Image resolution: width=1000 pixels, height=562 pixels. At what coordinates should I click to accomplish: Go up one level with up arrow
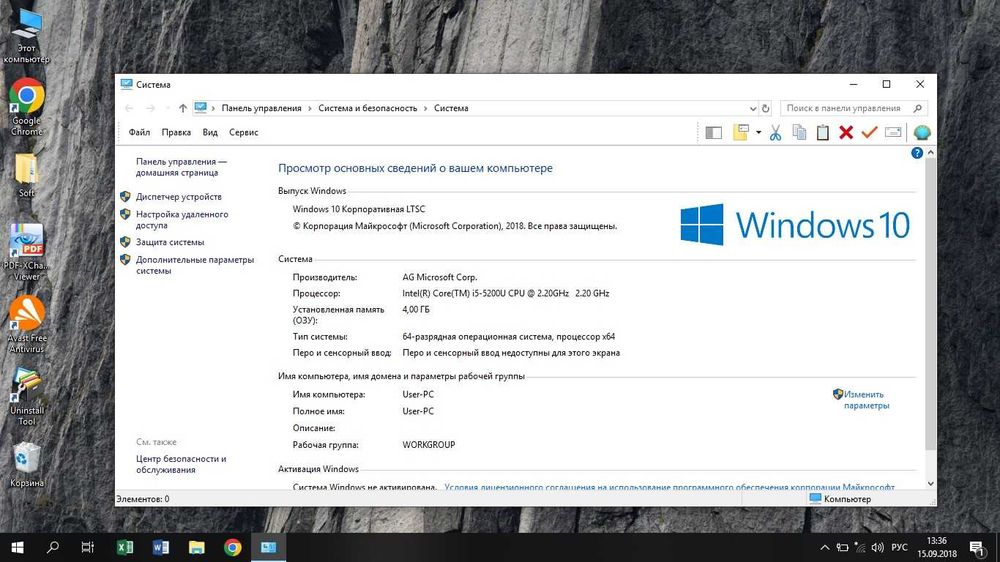(x=183, y=108)
